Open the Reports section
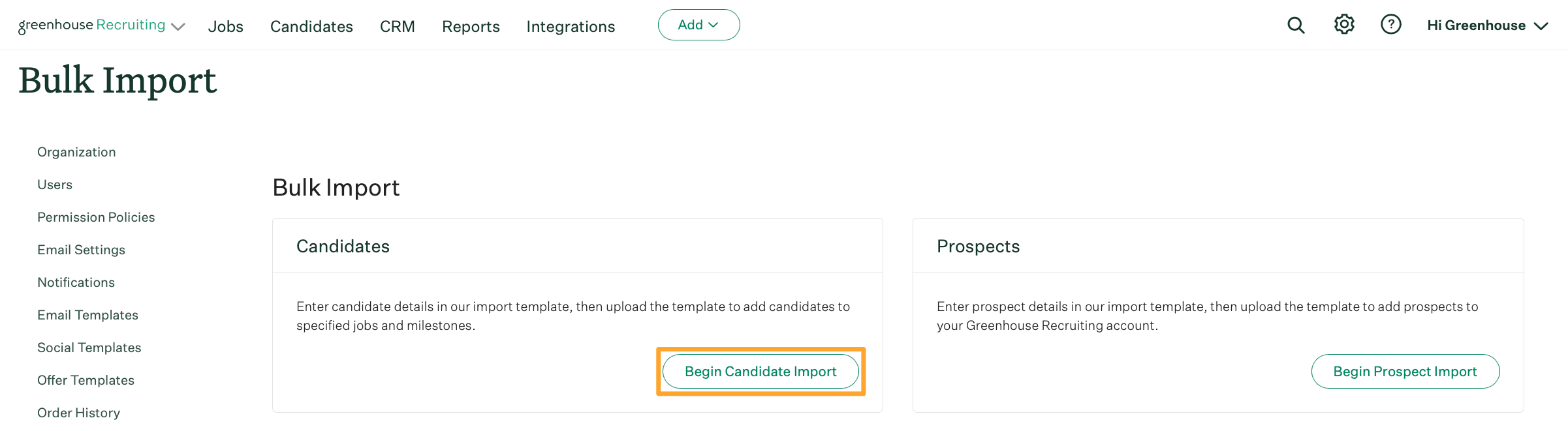The height and width of the screenshot is (431, 1568). (470, 27)
